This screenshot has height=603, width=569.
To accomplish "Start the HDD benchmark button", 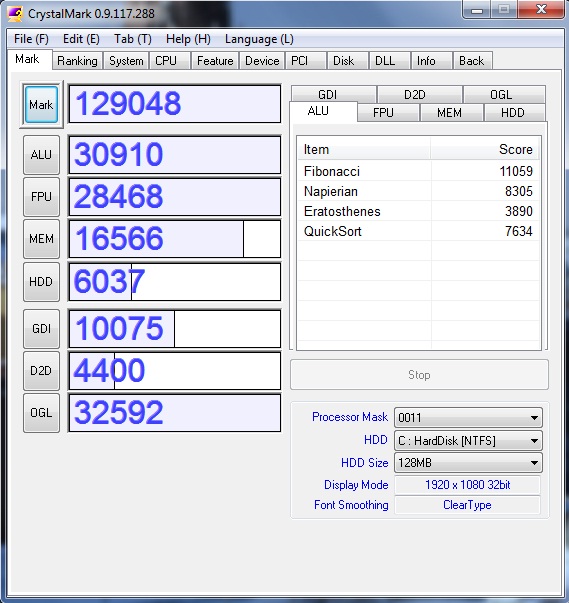I will coord(41,282).
